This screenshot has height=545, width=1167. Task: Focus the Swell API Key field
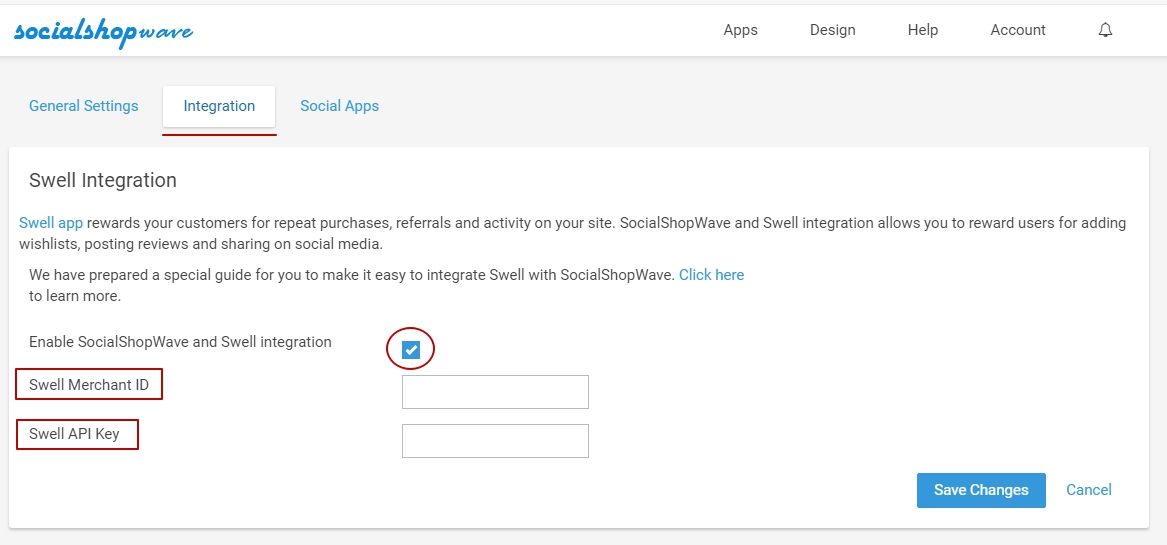[495, 441]
